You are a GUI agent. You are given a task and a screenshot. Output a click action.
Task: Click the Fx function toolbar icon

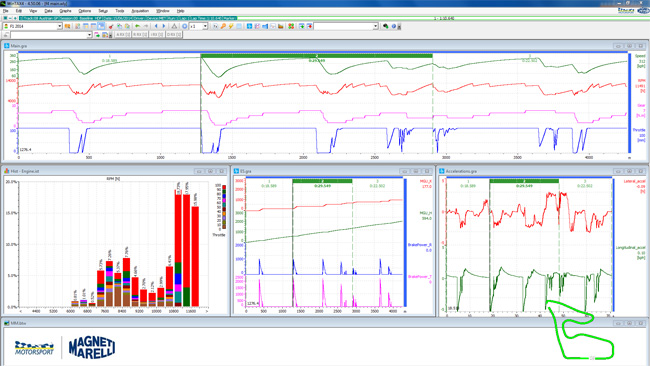click(215, 26)
